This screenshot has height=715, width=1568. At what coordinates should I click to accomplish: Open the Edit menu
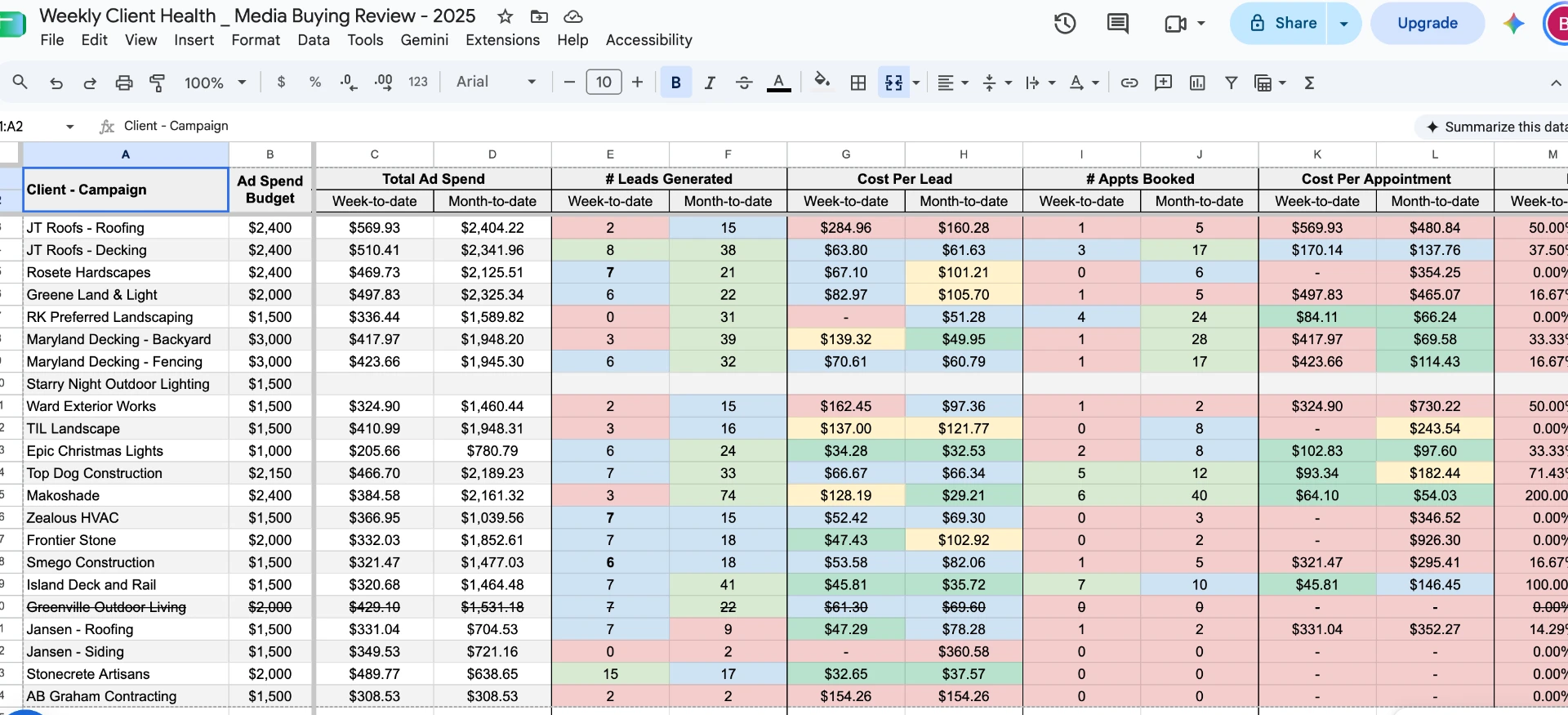(95, 40)
